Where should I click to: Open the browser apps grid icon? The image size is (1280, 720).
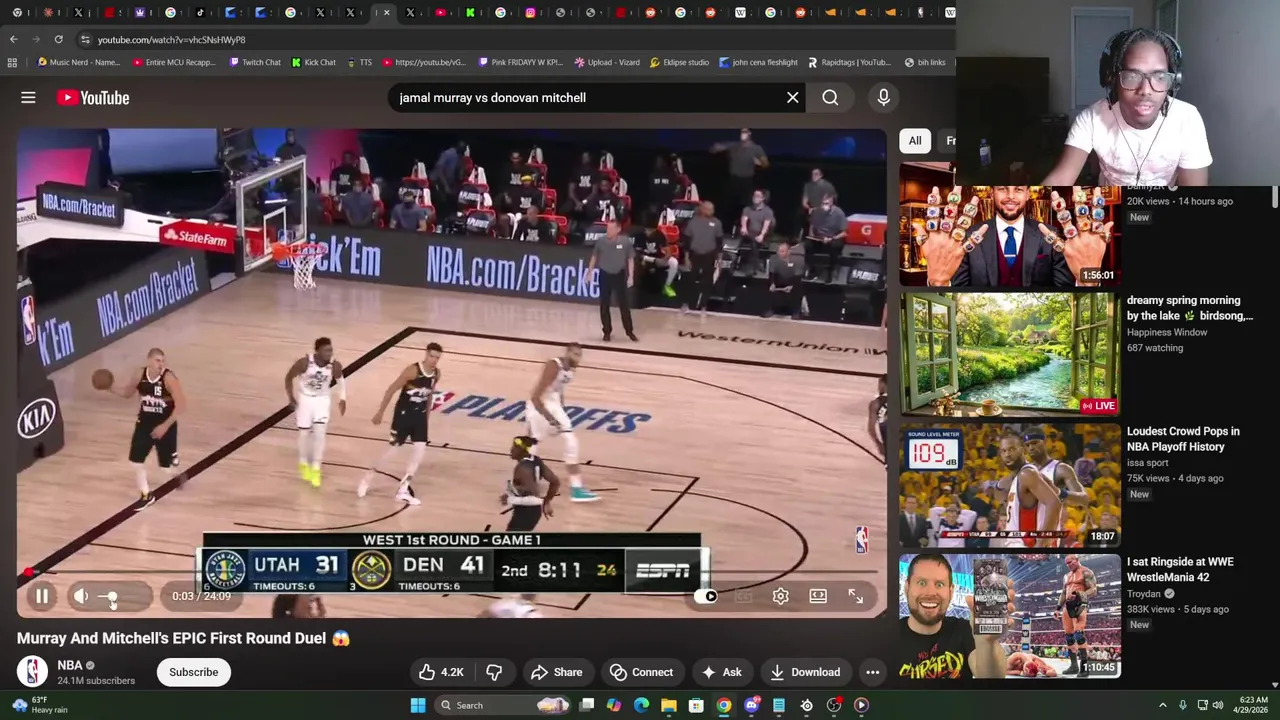click(12, 62)
